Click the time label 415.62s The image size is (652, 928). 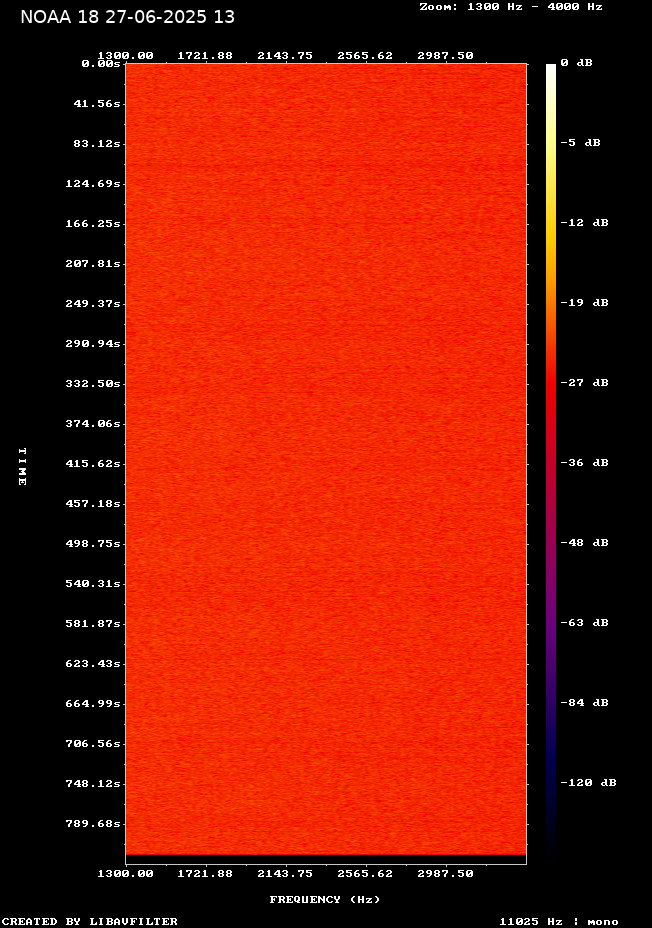[93, 464]
